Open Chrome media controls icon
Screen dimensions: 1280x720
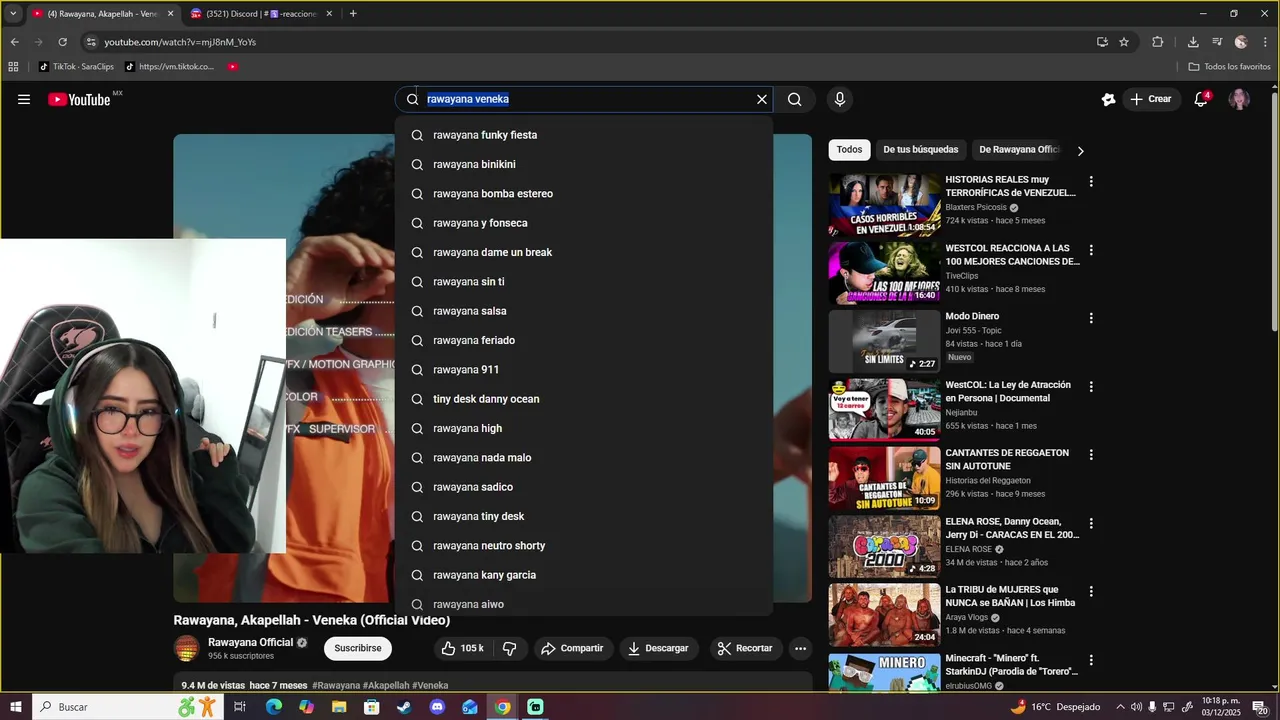1217,42
